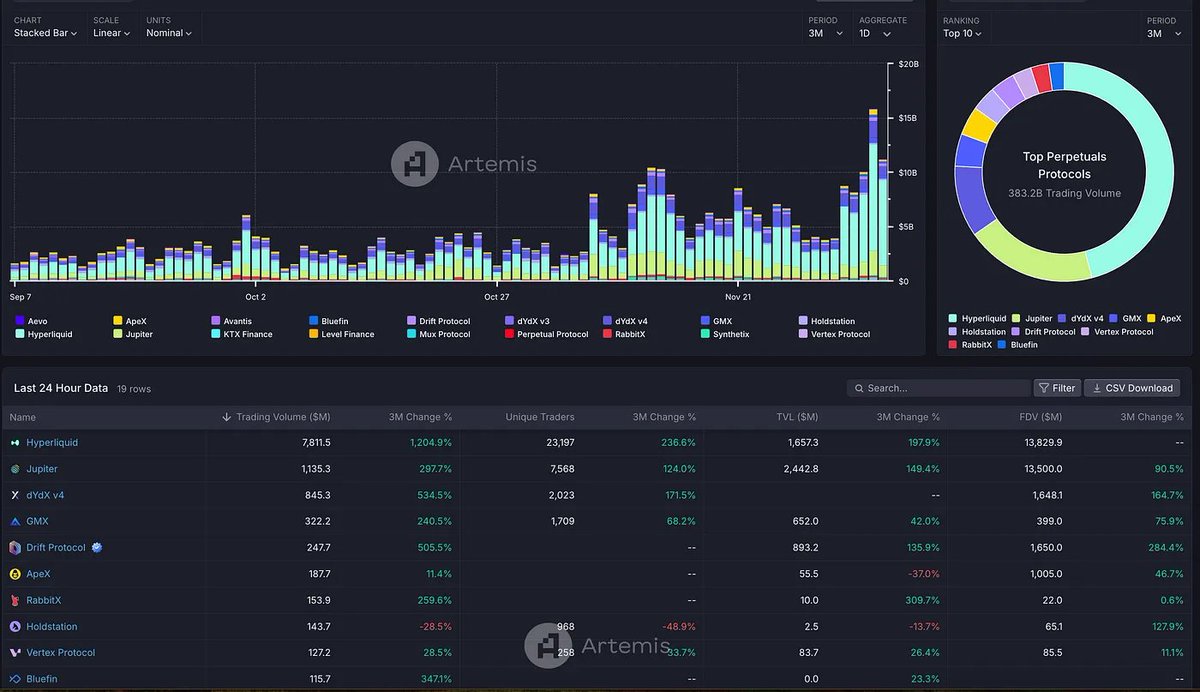Open the RabbitX protocol link
The image size is (1200, 692).
click(x=44, y=600)
